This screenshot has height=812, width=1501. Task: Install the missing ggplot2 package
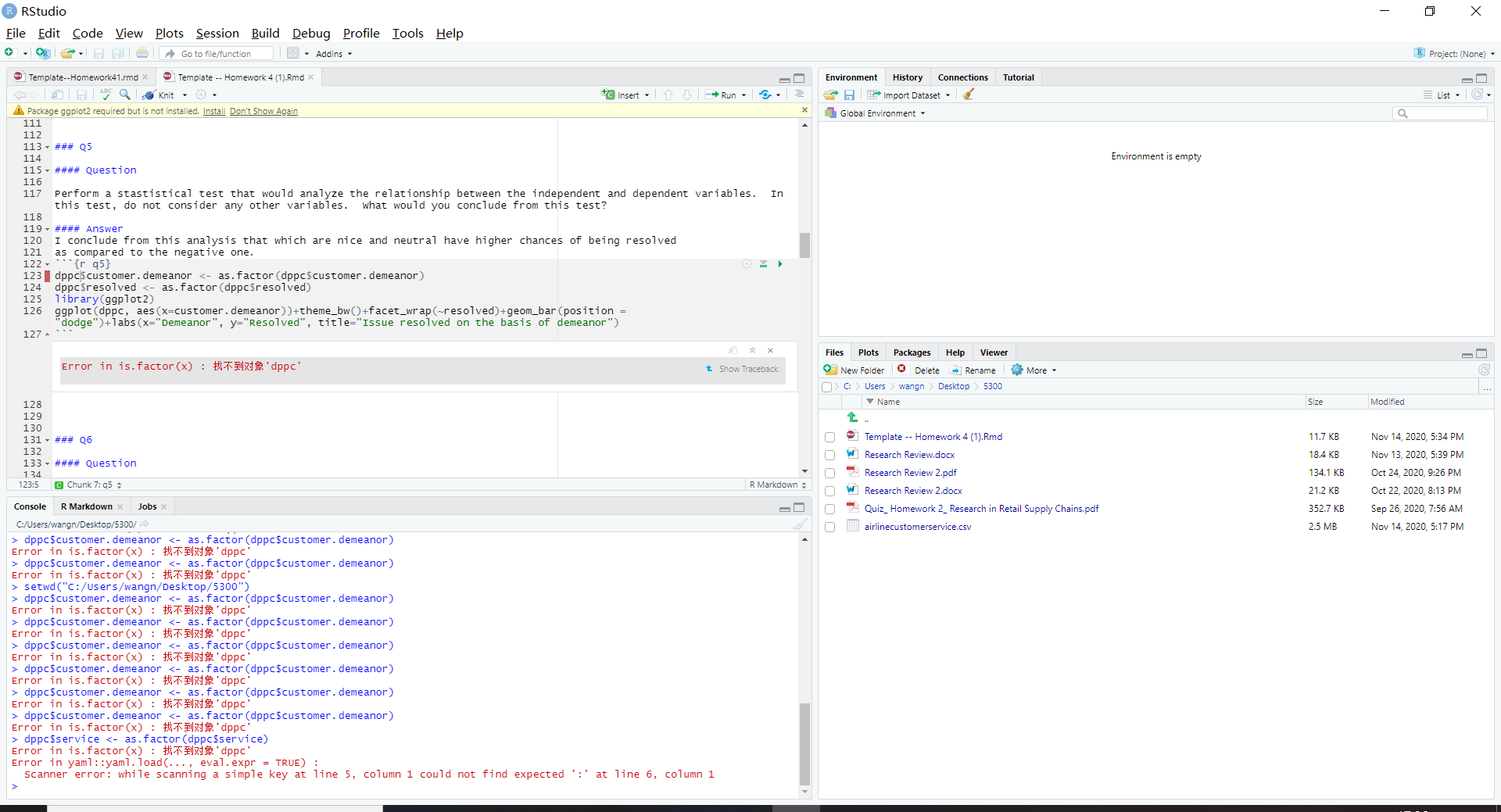(x=214, y=111)
